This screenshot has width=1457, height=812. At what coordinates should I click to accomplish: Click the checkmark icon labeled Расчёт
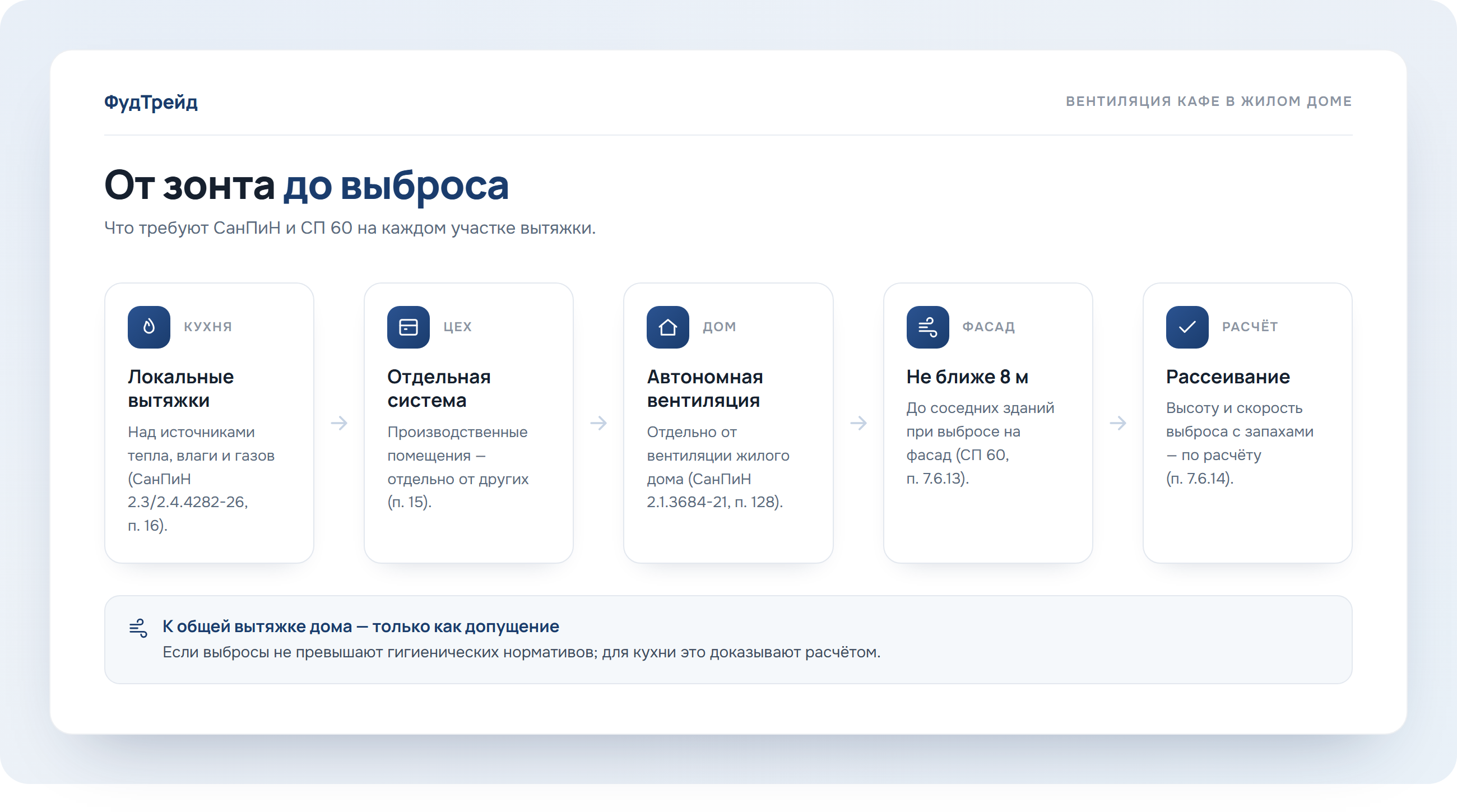[x=1187, y=327]
